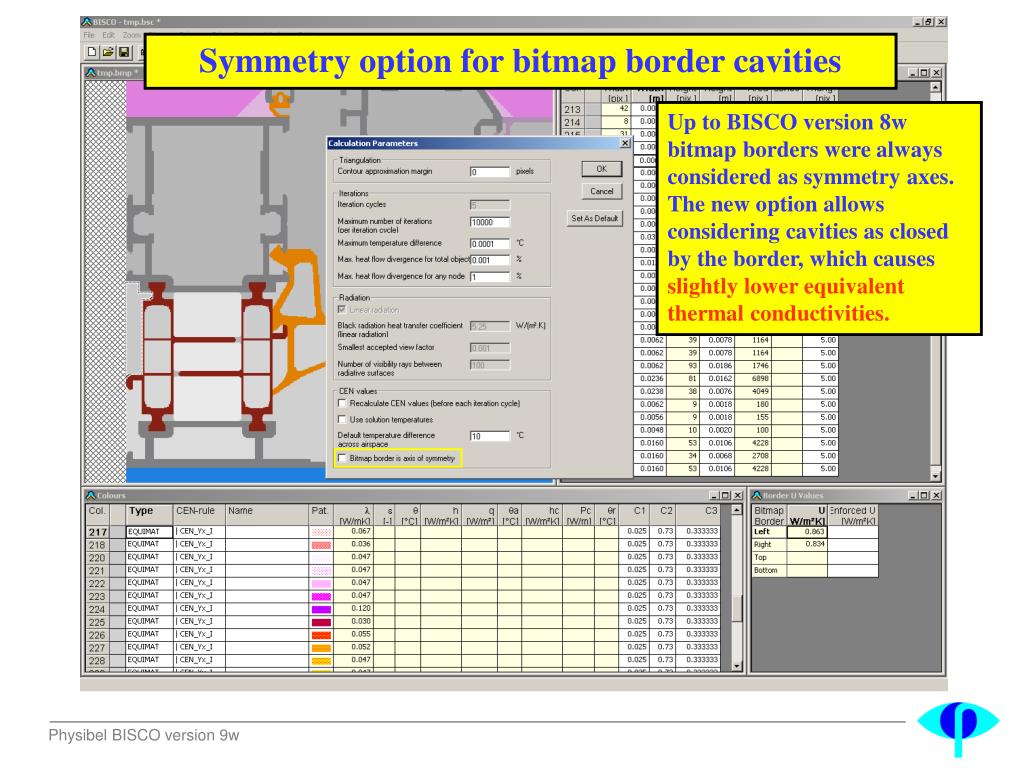Click the Type column header in Colours
The height and width of the screenshot is (768, 1024).
tap(149, 515)
